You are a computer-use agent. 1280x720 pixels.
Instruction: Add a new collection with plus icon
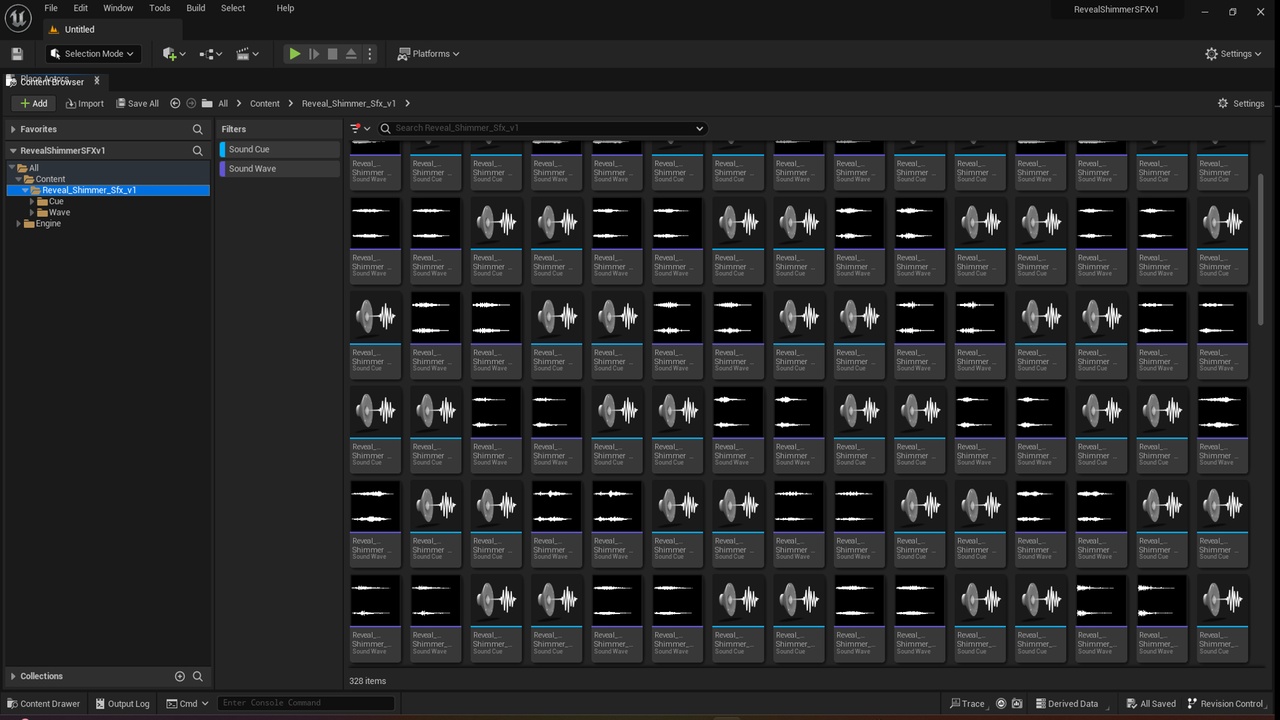click(x=180, y=676)
